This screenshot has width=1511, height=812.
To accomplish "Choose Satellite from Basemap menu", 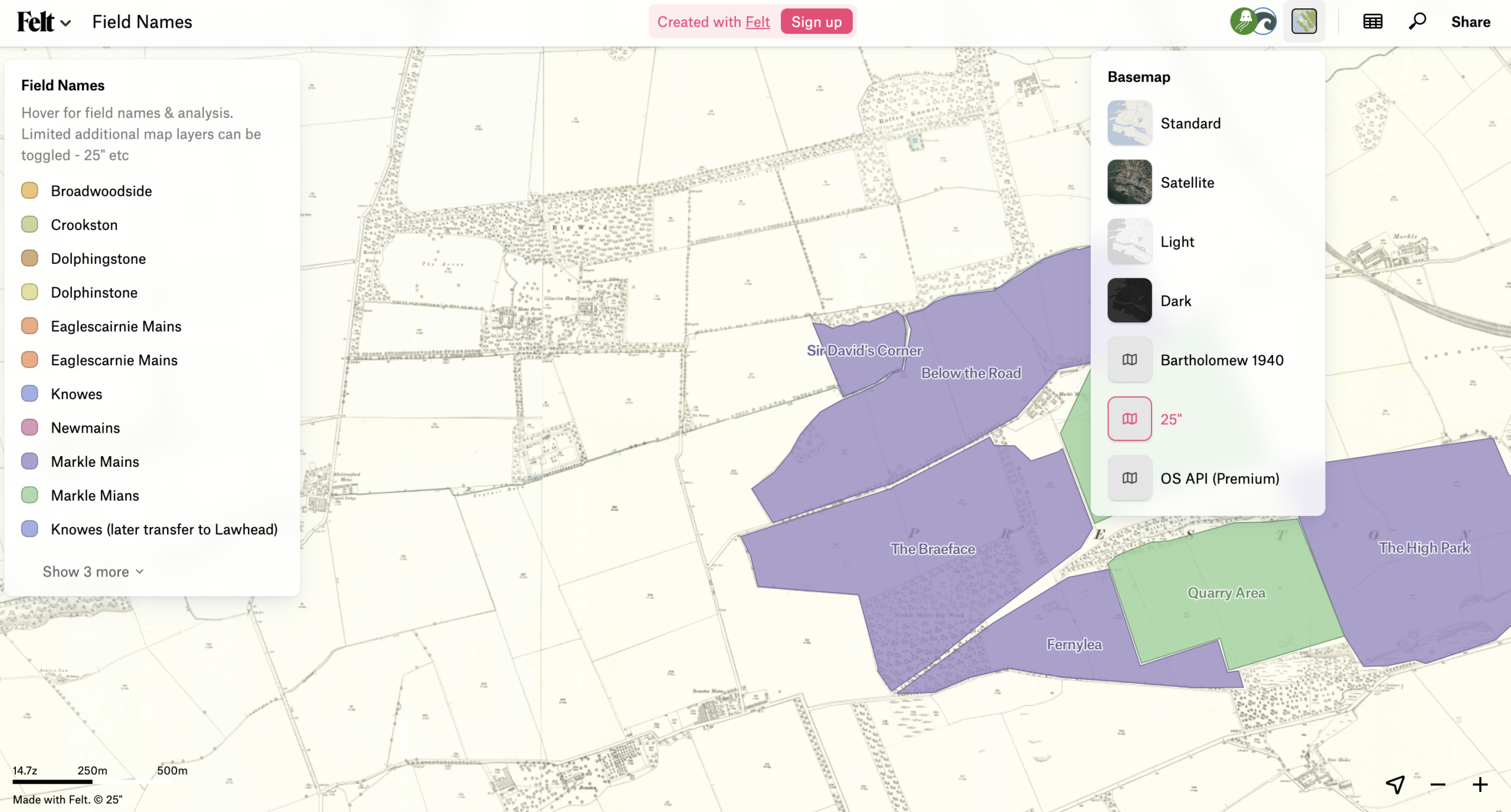I will point(1187,182).
